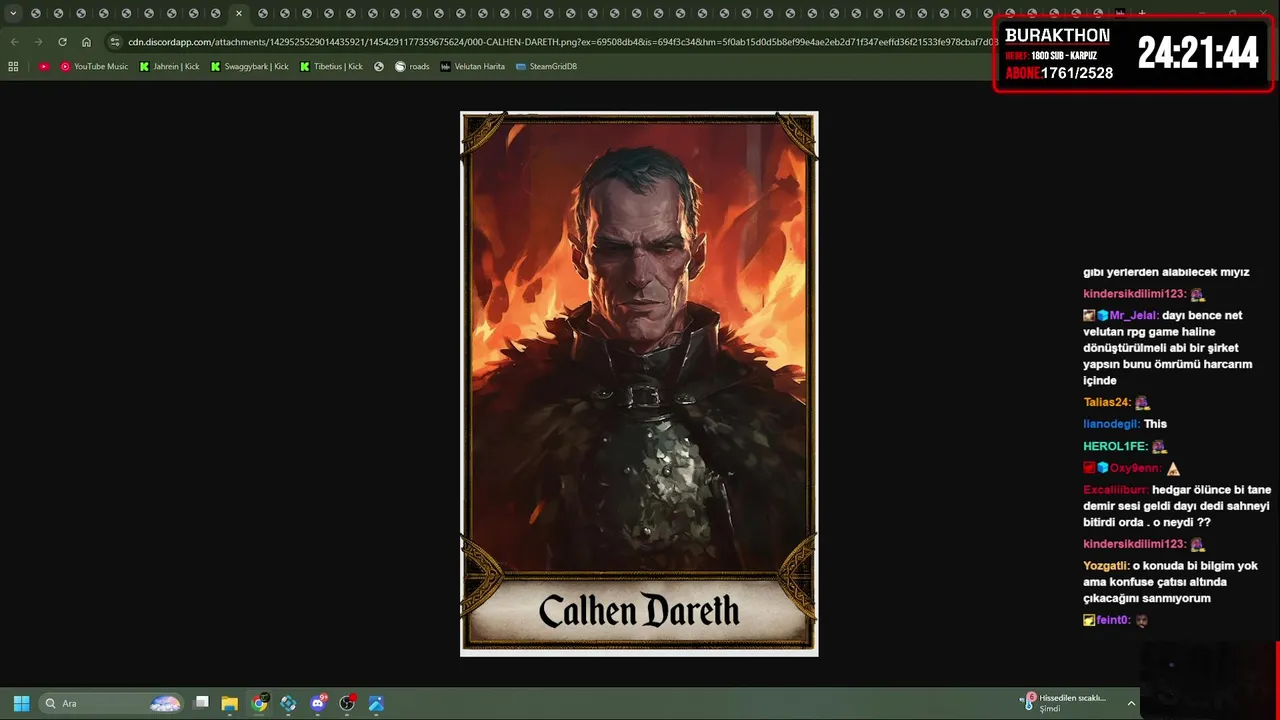Screen dimensions: 1280x720
Task: Open the roads bookmark
Action: click(412, 66)
